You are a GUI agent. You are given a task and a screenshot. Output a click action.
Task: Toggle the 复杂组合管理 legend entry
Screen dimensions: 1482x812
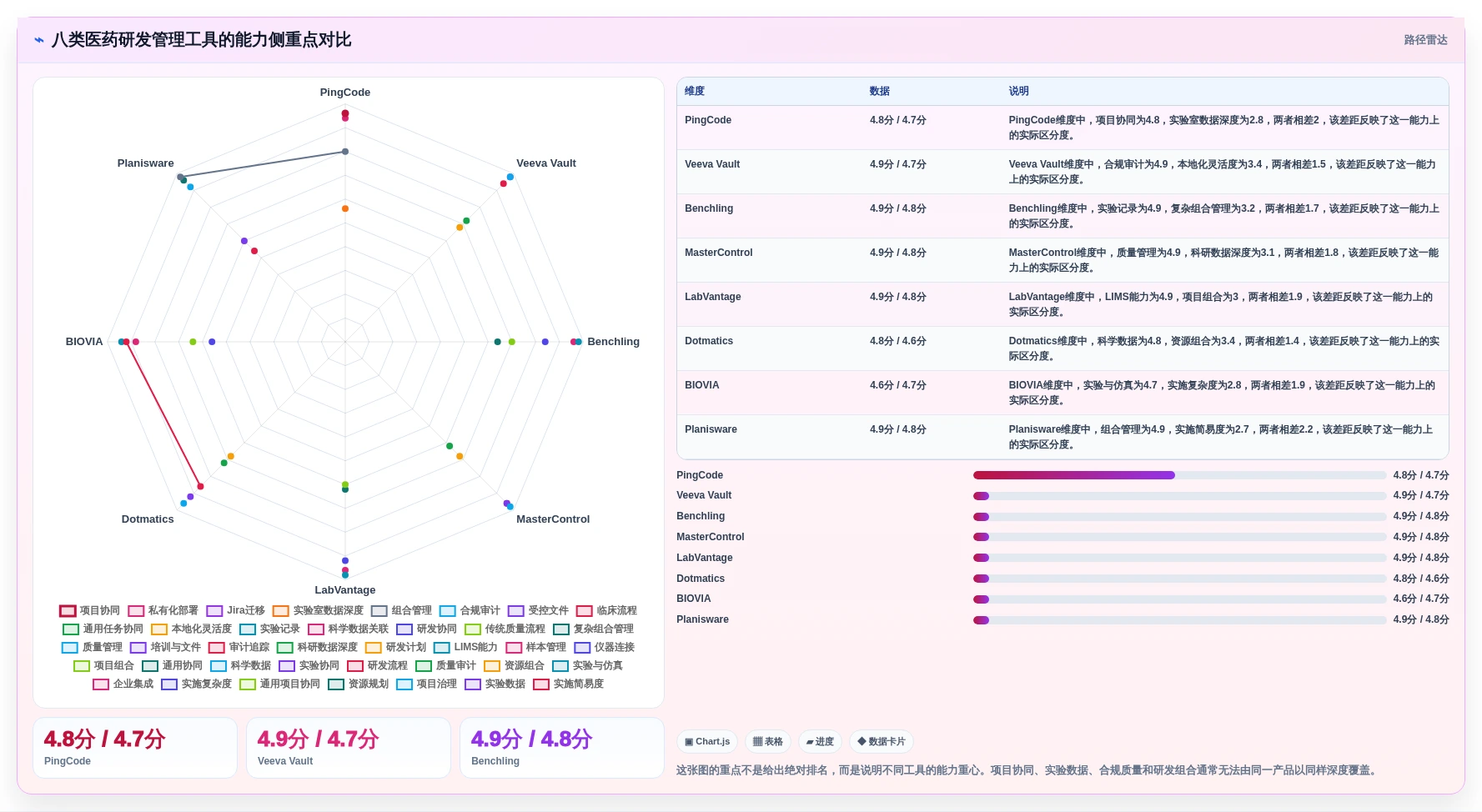click(x=594, y=629)
